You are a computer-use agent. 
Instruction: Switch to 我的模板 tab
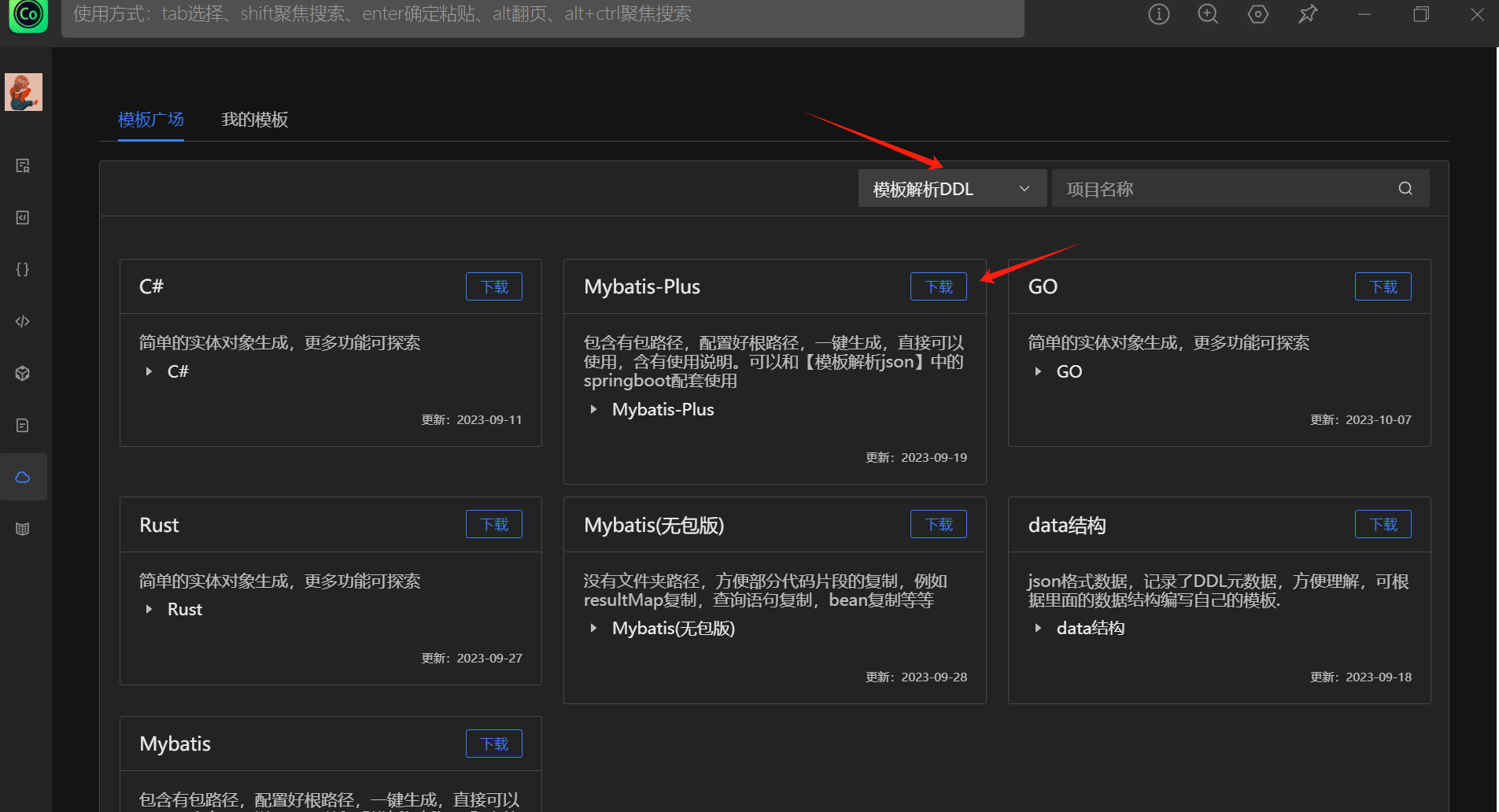pyautogui.click(x=255, y=120)
